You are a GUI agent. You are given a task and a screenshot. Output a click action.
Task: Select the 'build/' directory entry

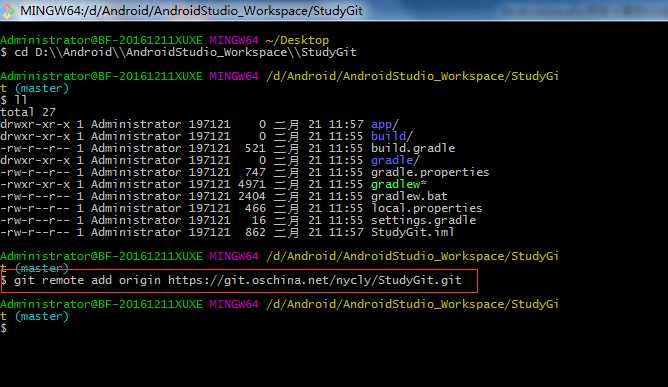[392, 136]
